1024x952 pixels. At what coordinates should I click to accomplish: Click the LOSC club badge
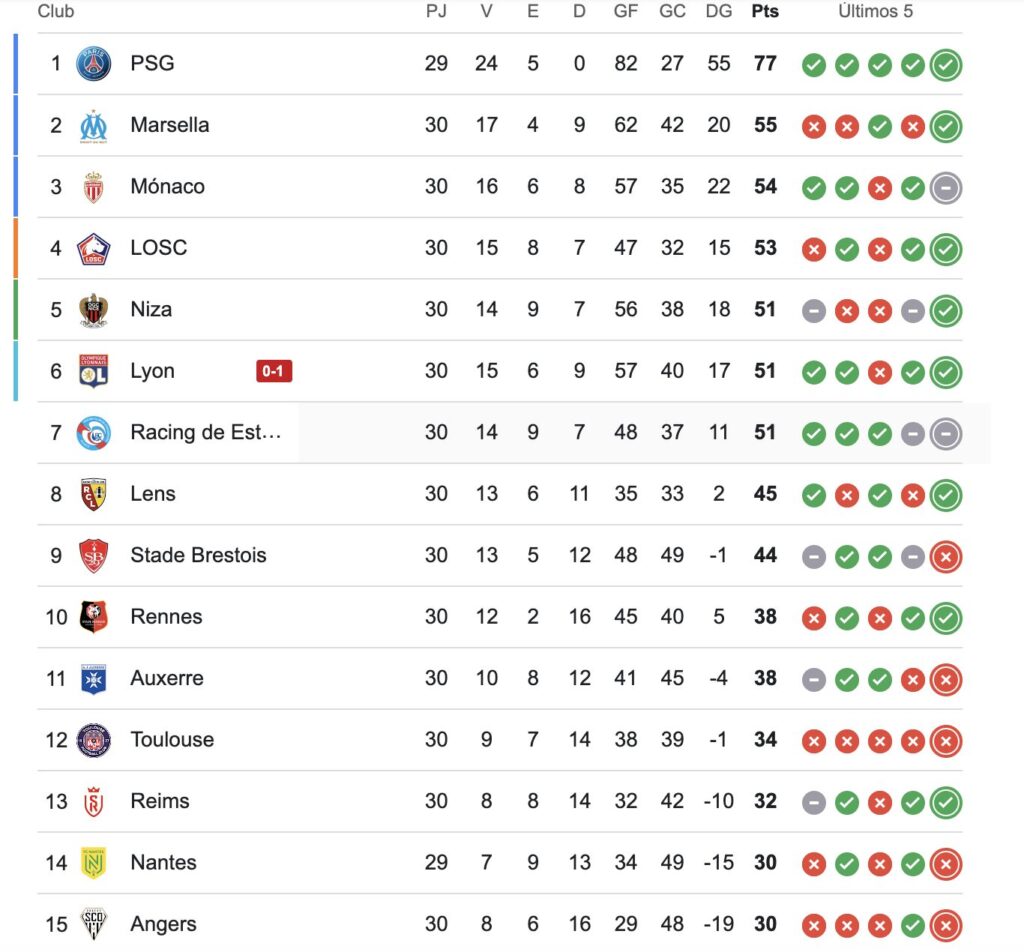(93, 249)
